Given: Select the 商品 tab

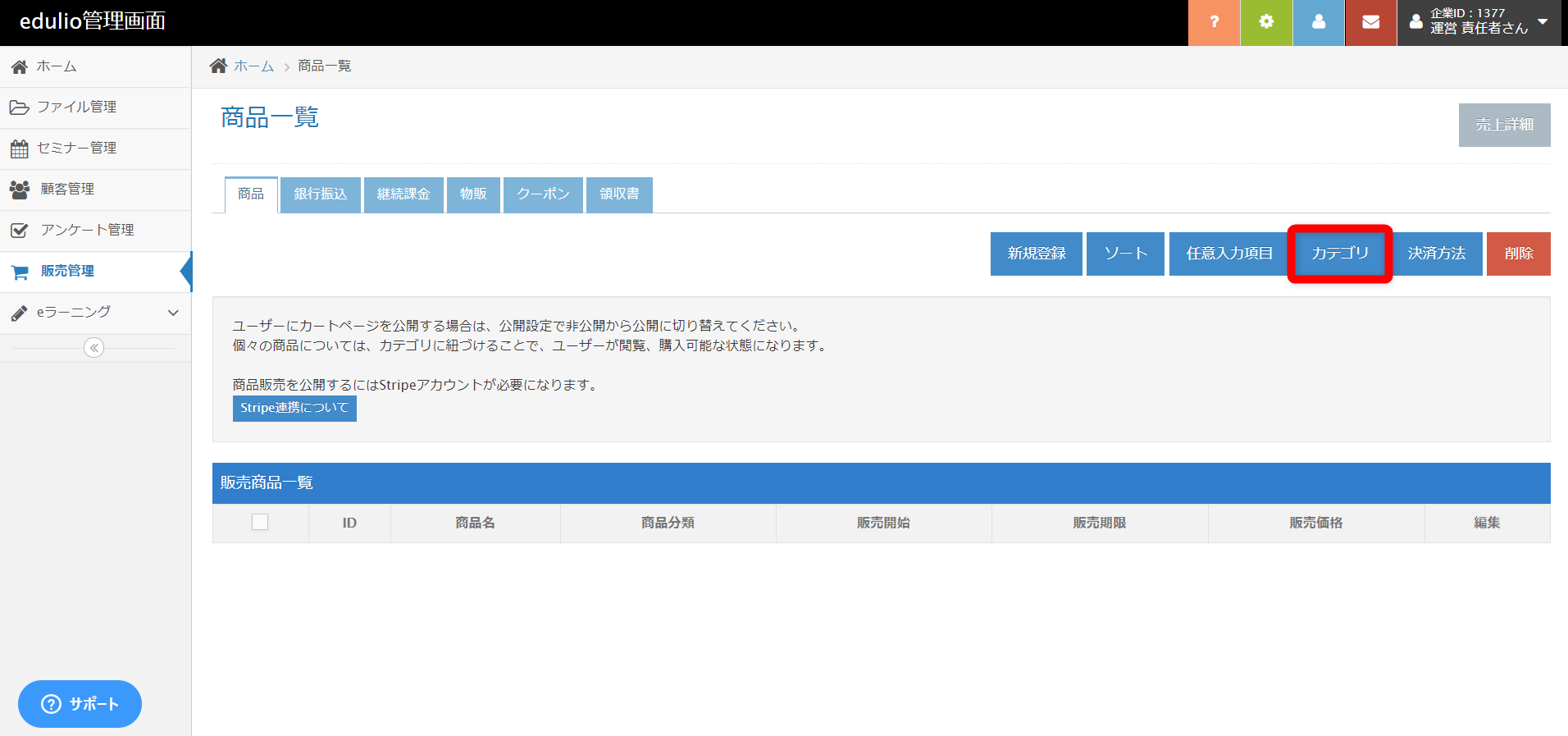Looking at the screenshot, I should coord(251,194).
